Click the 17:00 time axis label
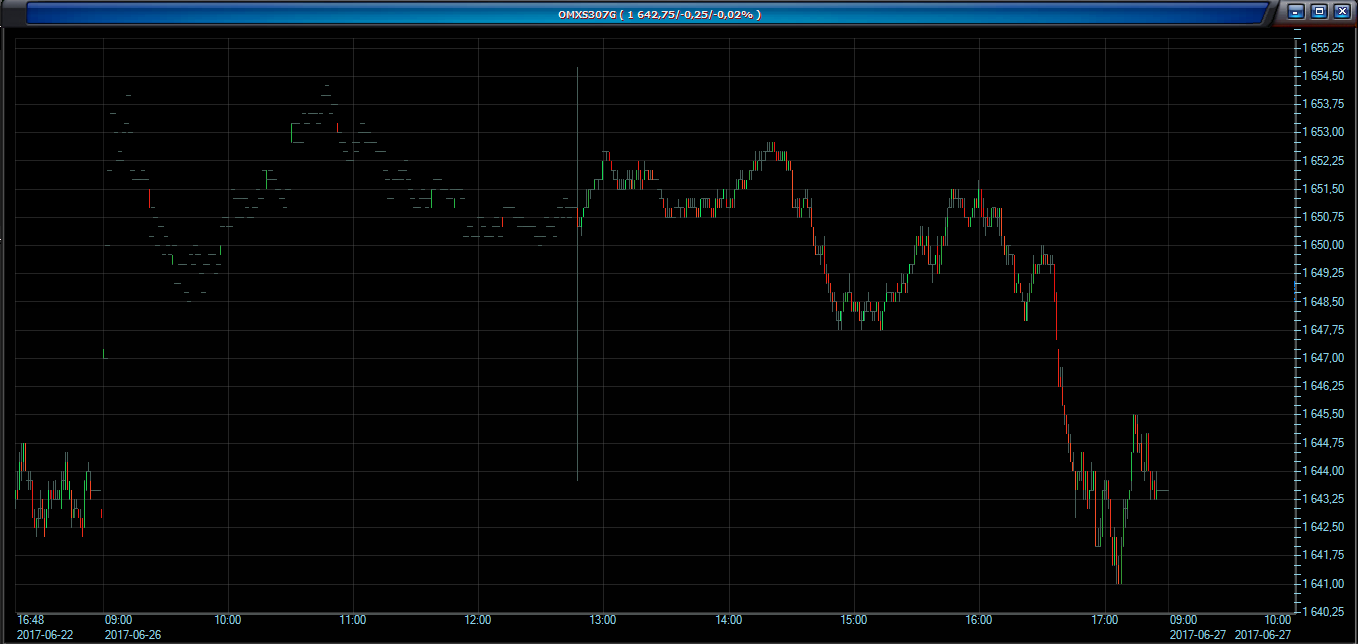The height and width of the screenshot is (644, 1358). pyautogui.click(x=1104, y=620)
